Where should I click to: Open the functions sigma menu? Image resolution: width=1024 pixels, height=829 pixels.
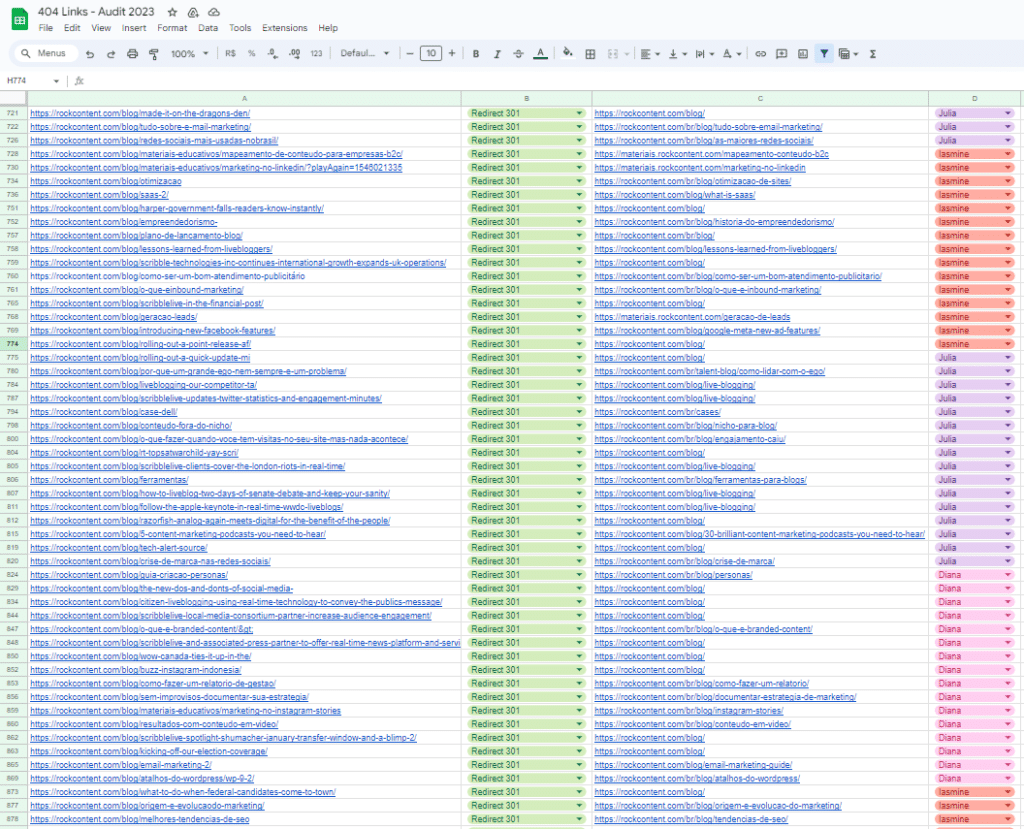coord(872,54)
